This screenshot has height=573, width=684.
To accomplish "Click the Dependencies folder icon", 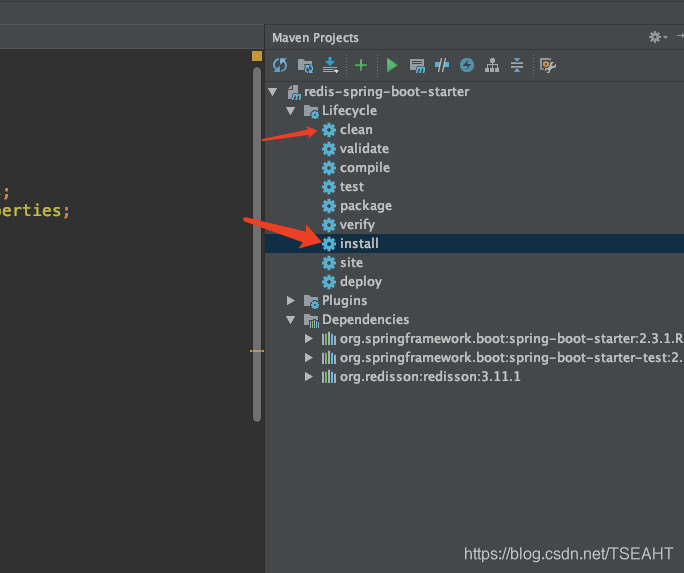I will [x=311, y=320].
